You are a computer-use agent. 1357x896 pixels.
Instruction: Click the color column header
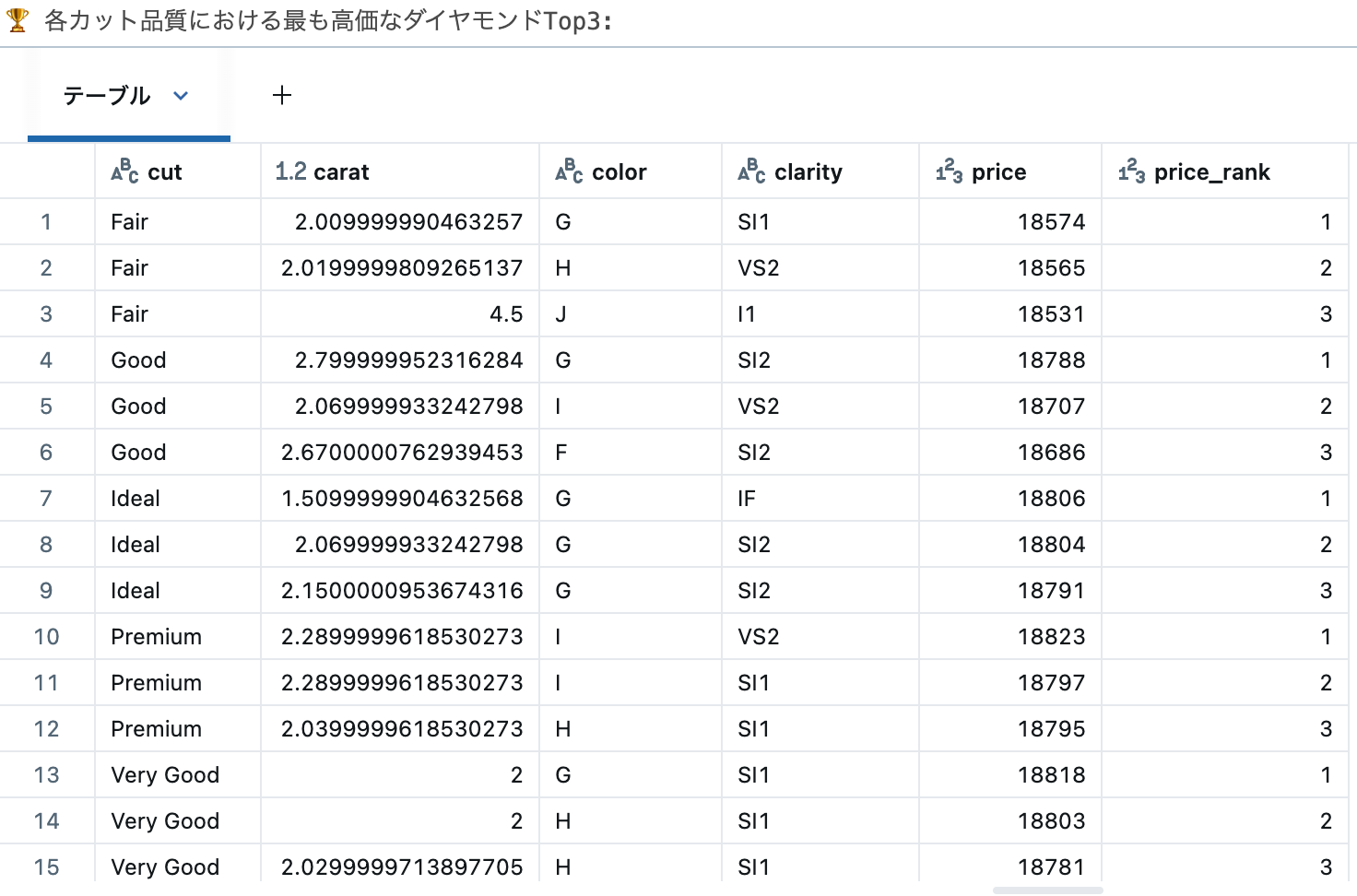619,171
